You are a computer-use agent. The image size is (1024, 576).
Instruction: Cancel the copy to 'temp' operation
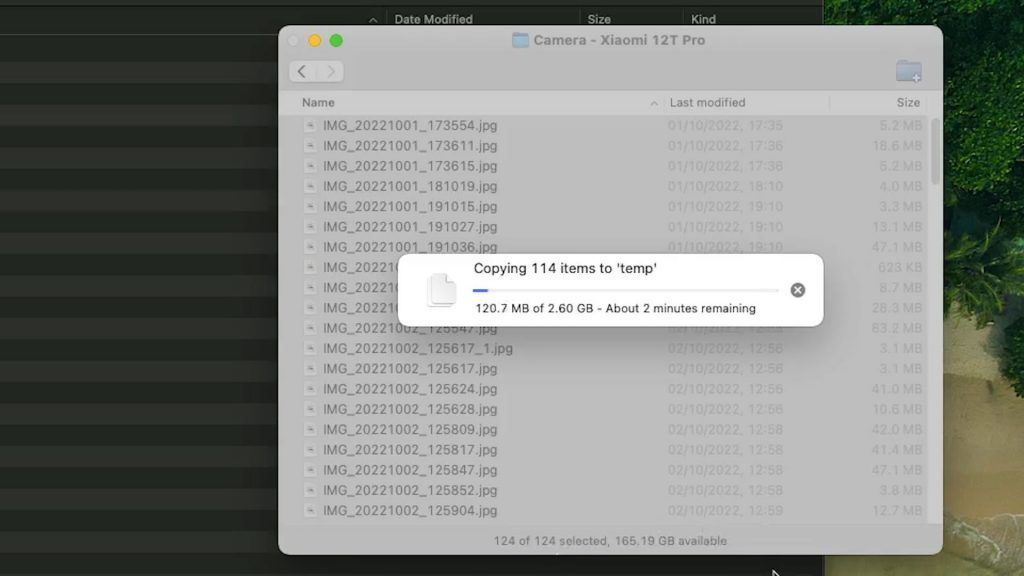tap(797, 290)
